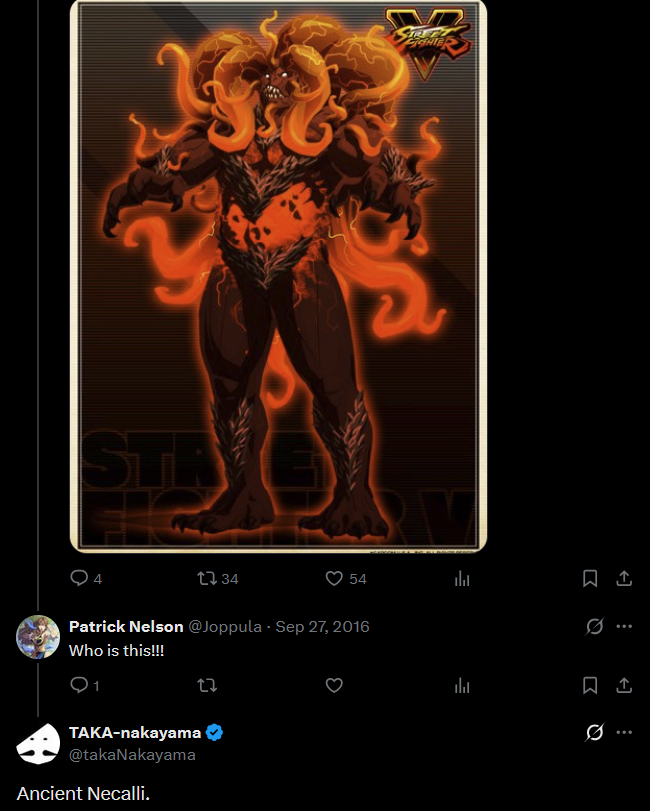Open Grok icon on TAKA-nakayama's tweet

point(595,732)
